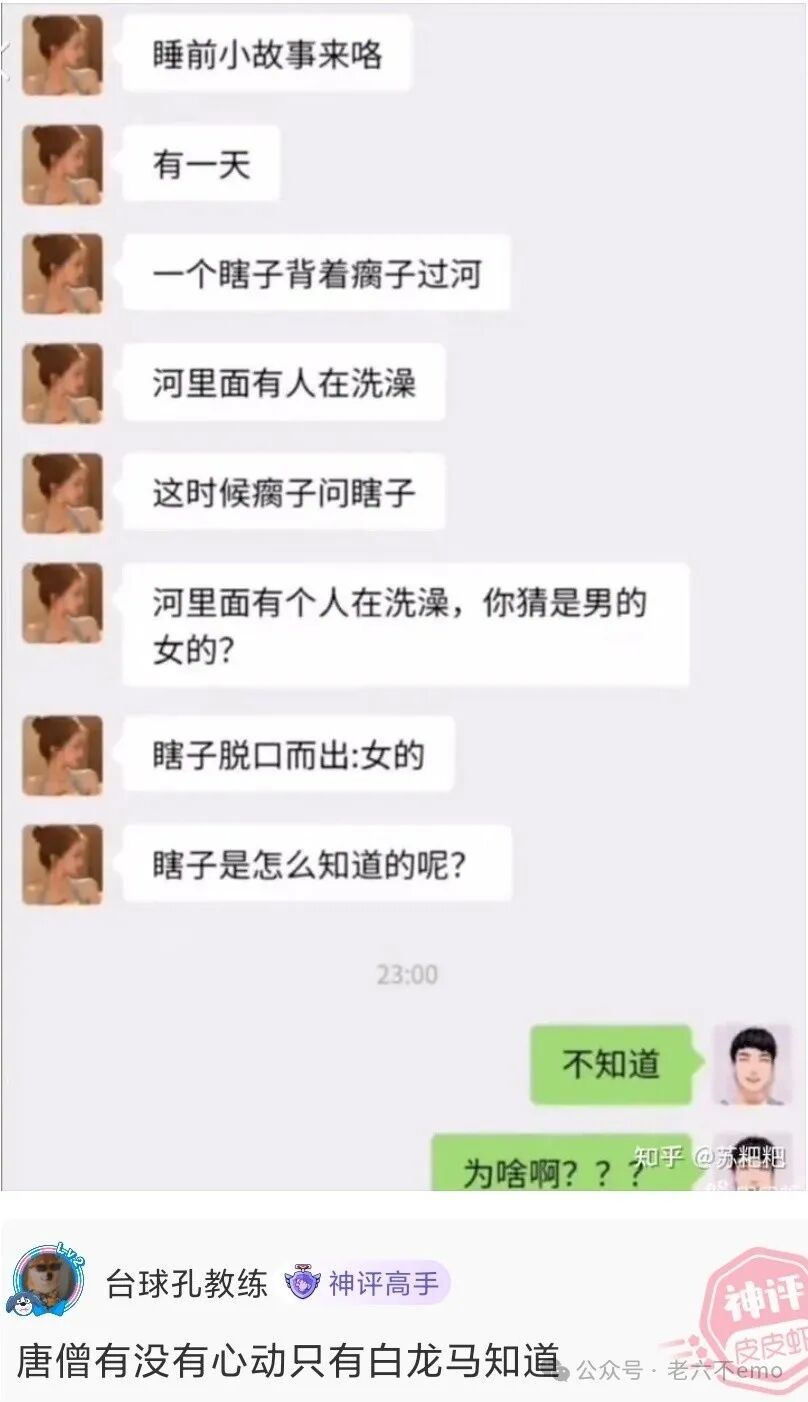Select the 你猜是男的女的 message bubble

[406, 625]
